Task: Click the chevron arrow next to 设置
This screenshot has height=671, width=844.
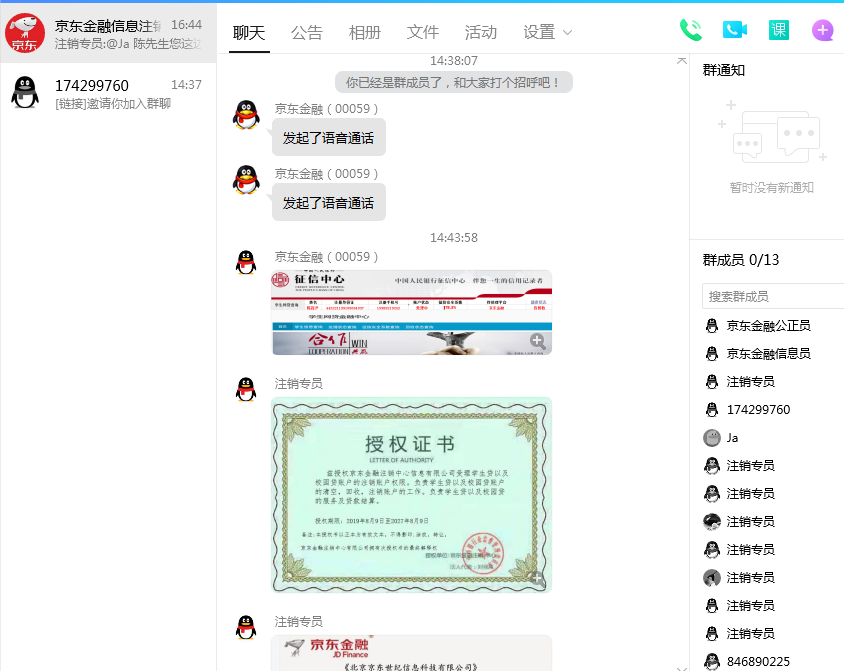Action: tap(567, 33)
